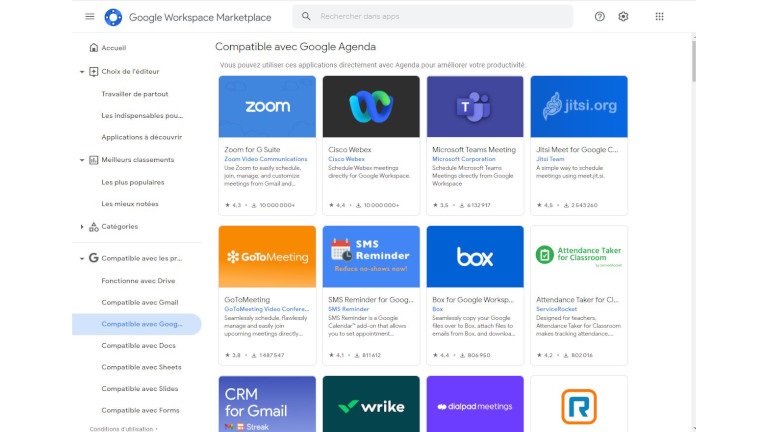768x432 pixels.
Task: Go to Accueil in the sidebar
Action: click(x=114, y=48)
